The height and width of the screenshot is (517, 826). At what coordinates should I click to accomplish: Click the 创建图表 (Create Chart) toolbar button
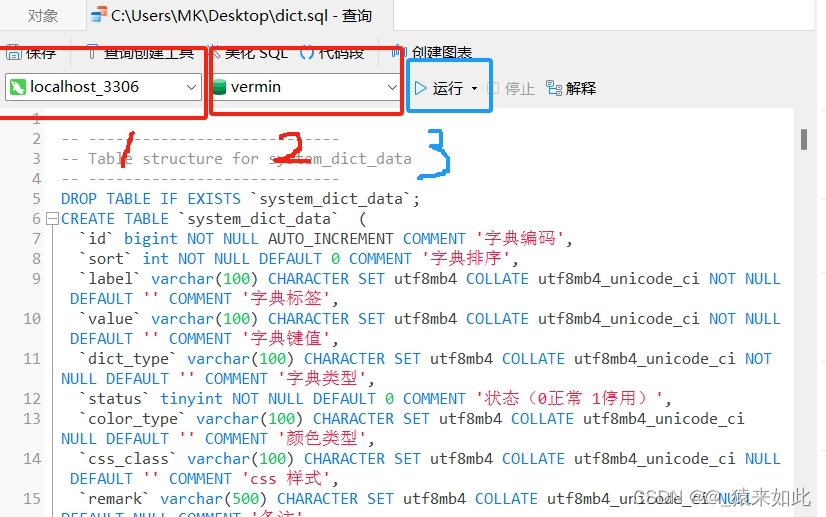pyautogui.click(x=432, y=52)
